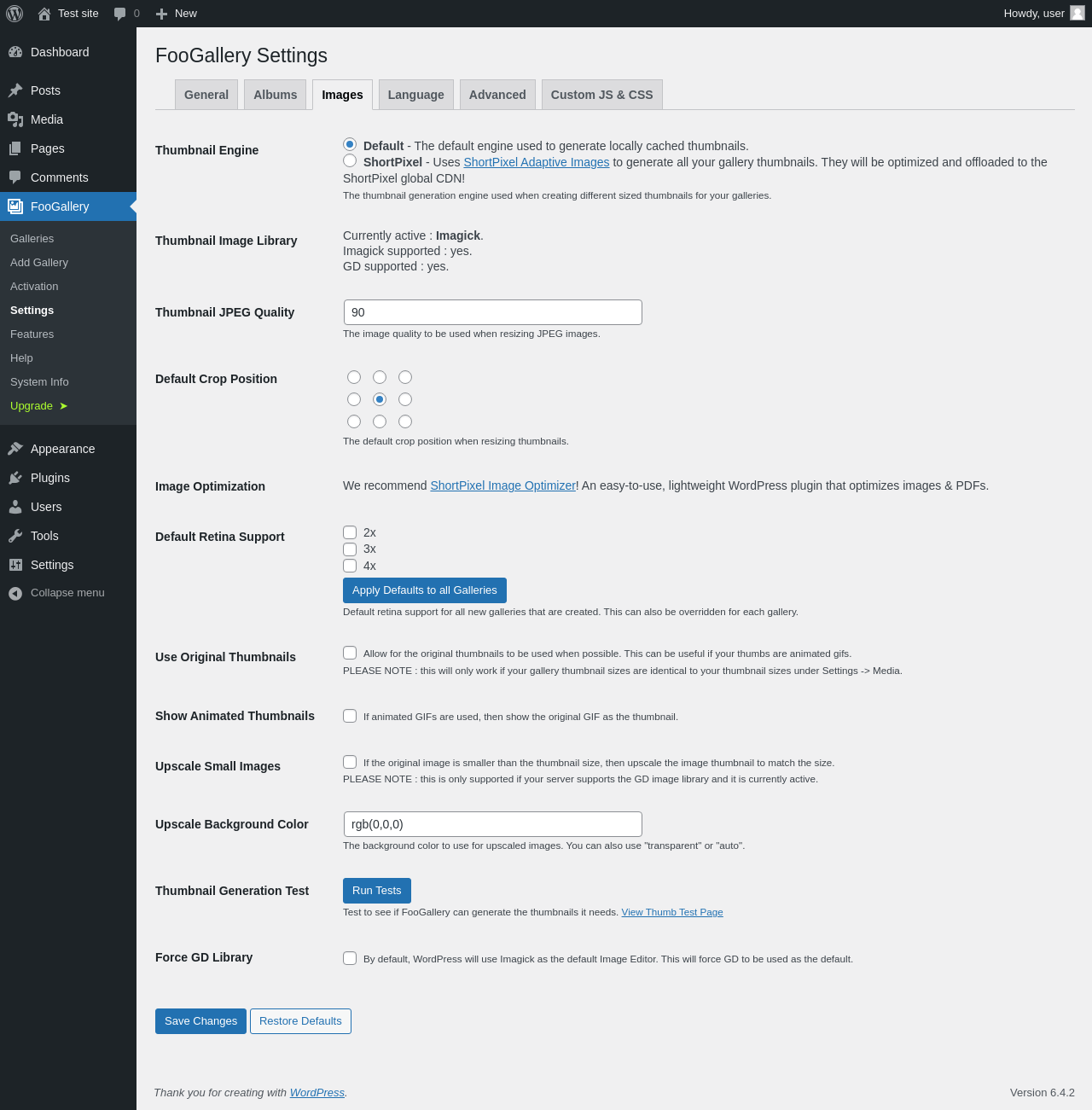This screenshot has height=1110, width=1092.
Task: Open Features submenu item
Action: (x=68, y=334)
